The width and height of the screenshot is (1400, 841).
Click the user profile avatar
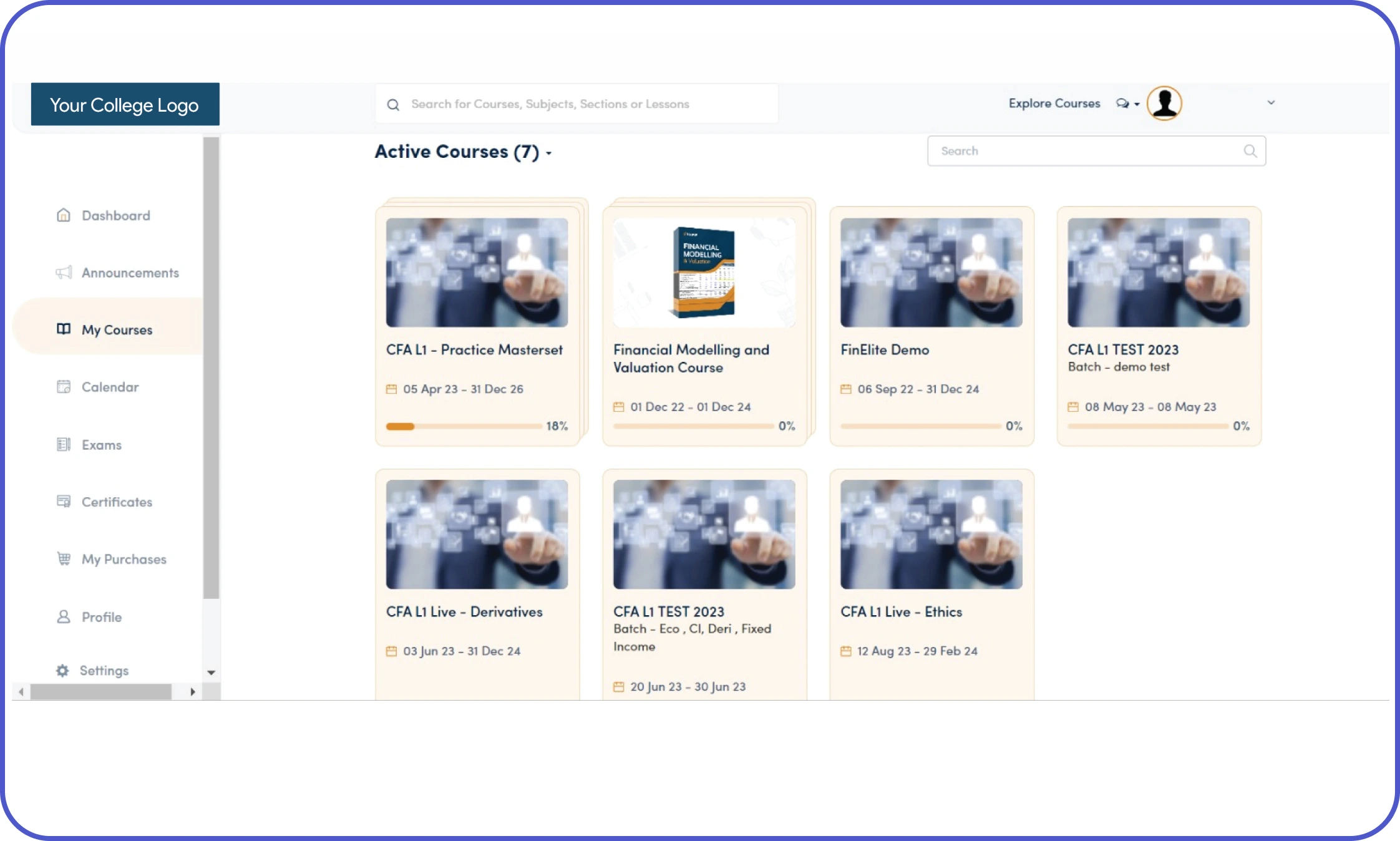pos(1164,104)
